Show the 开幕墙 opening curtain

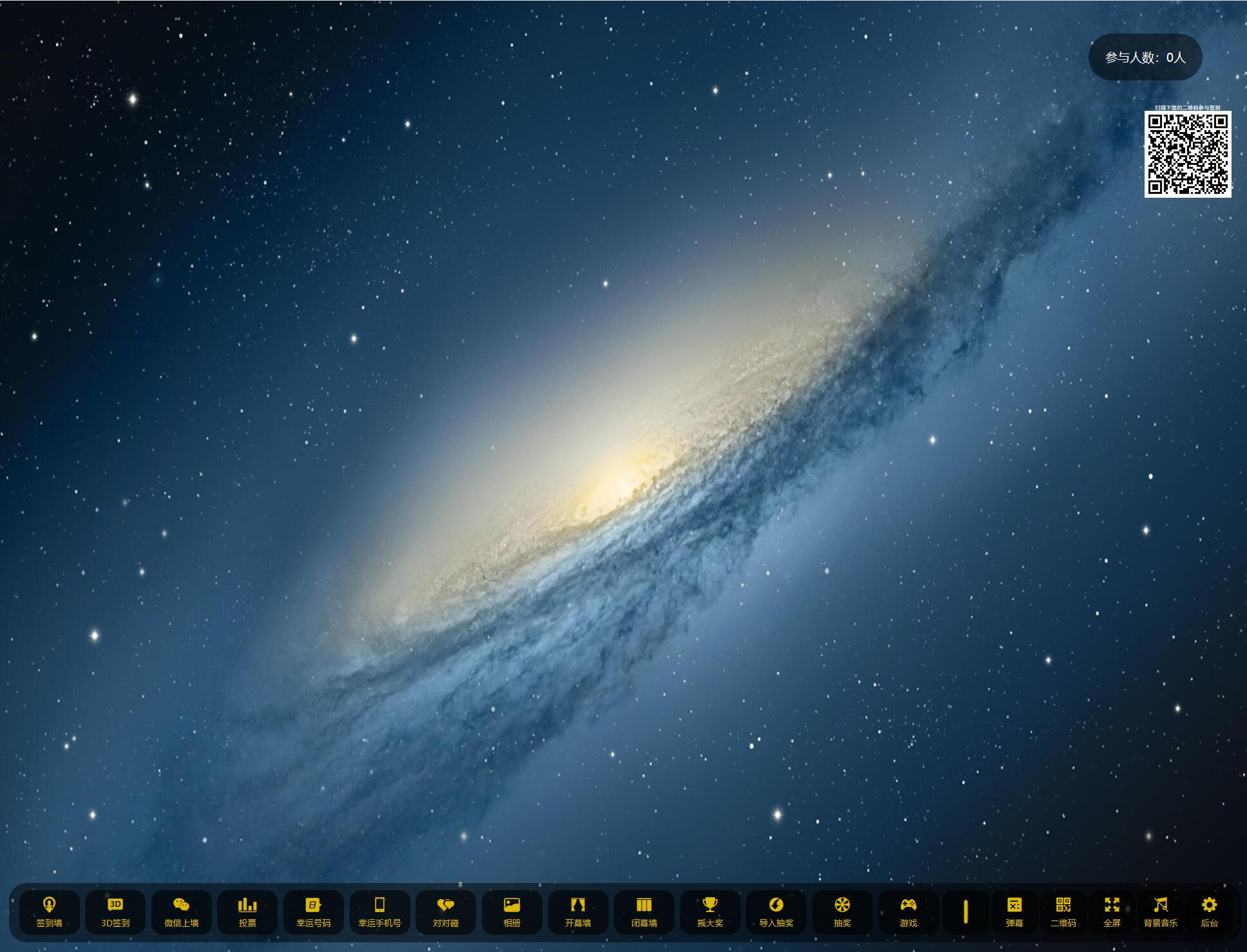[x=578, y=912]
